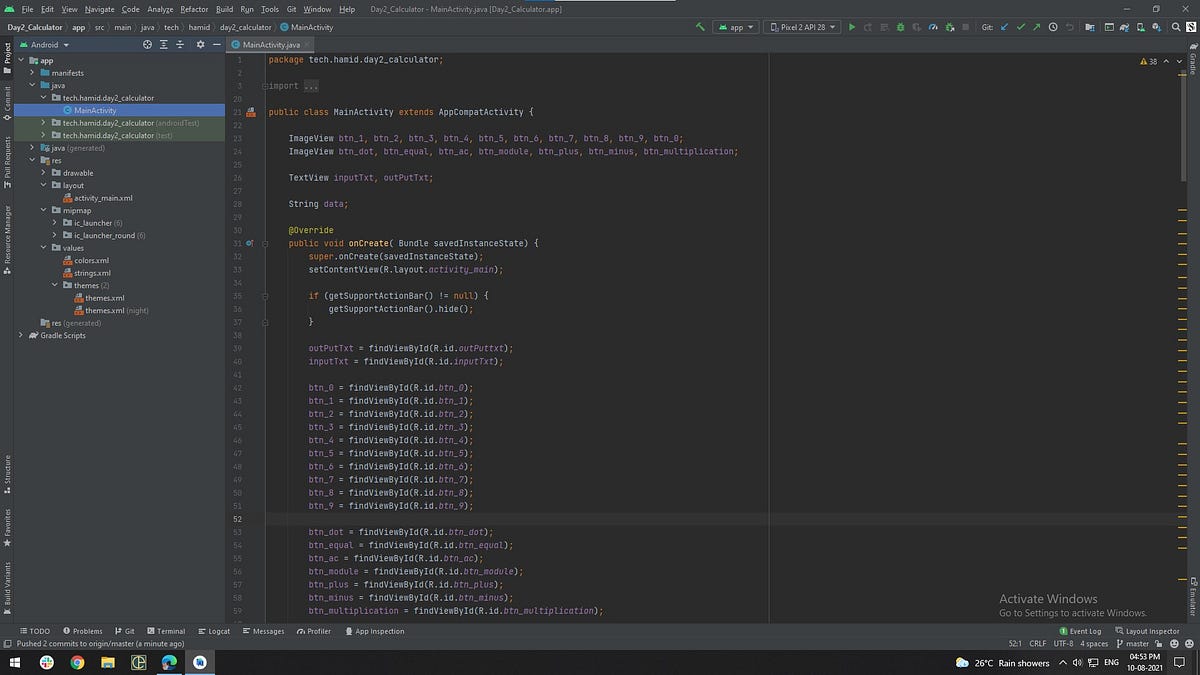The image size is (1200, 675).
Task: Click the Git update project arrow
Action: (1004, 27)
